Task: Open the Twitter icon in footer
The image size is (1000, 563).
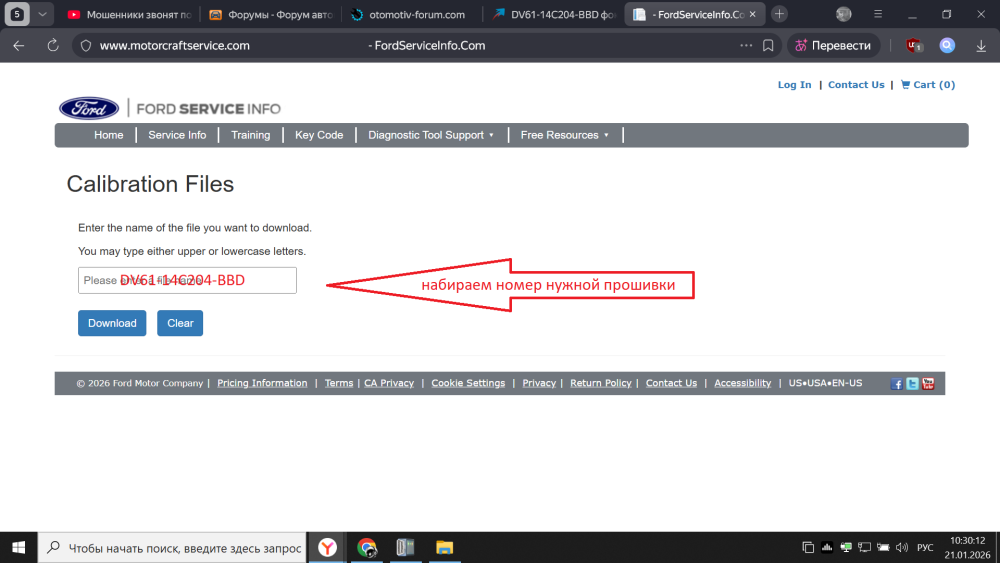Action: (x=913, y=384)
